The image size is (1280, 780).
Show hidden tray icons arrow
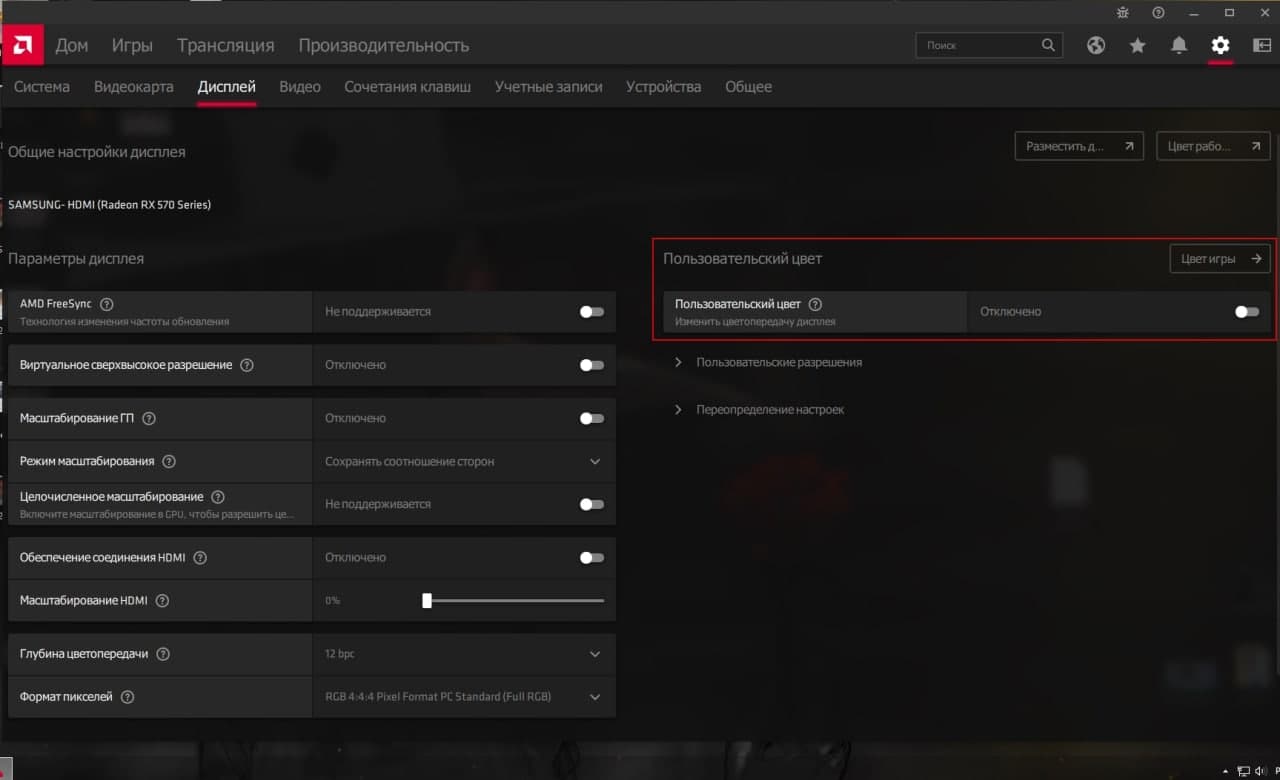(x=1225, y=771)
